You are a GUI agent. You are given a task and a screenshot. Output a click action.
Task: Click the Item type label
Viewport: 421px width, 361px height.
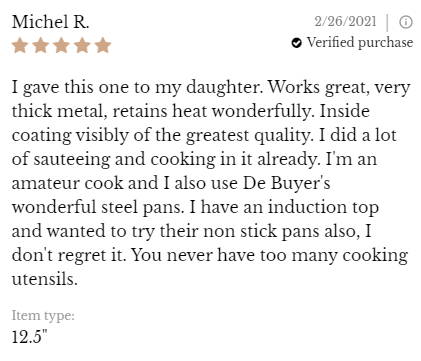[43, 315]
